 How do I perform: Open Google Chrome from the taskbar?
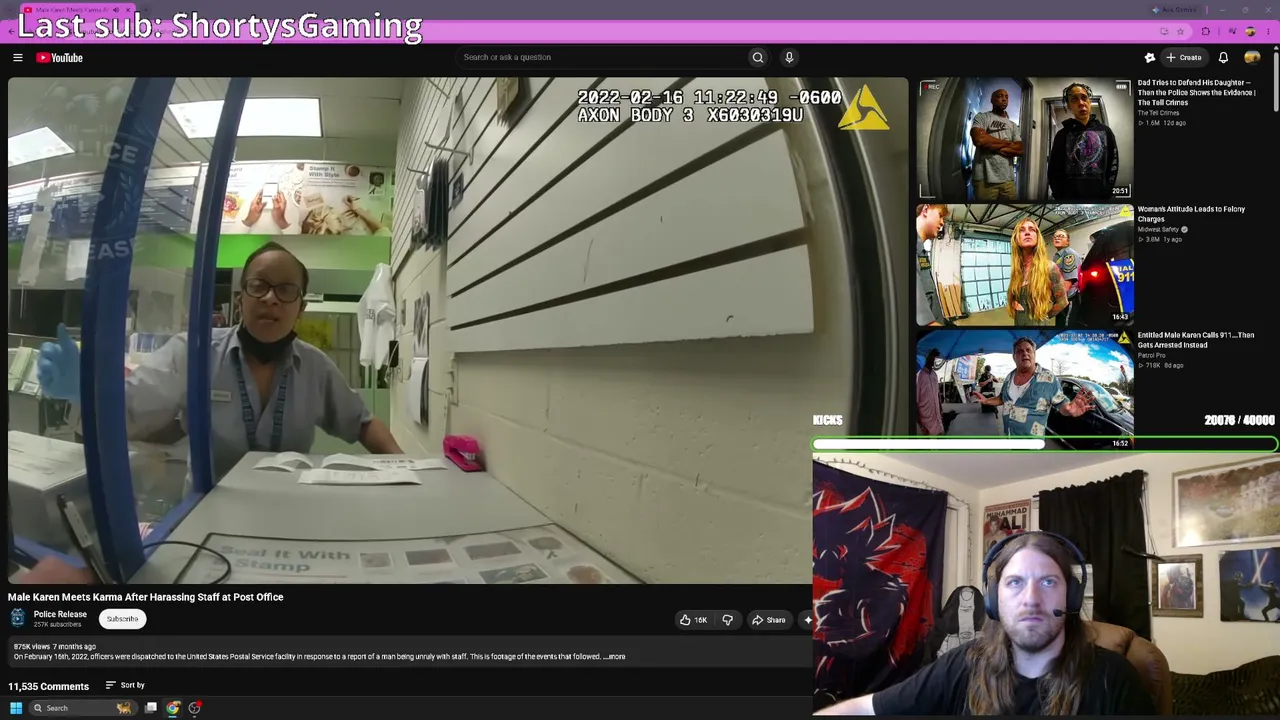click(x=173, y=708)
